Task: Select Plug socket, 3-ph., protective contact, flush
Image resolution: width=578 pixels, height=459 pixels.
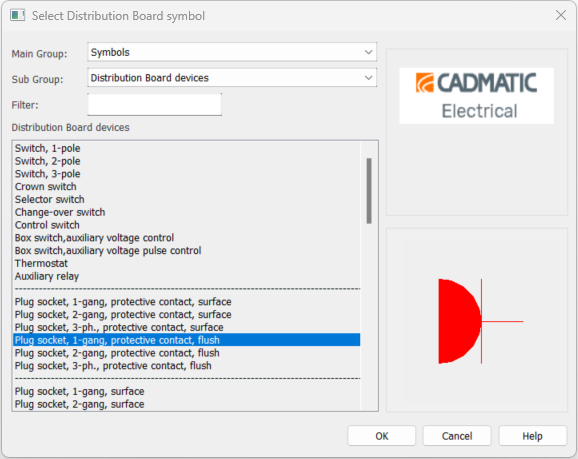Action: pyautogui.click(x=187, y=366)
